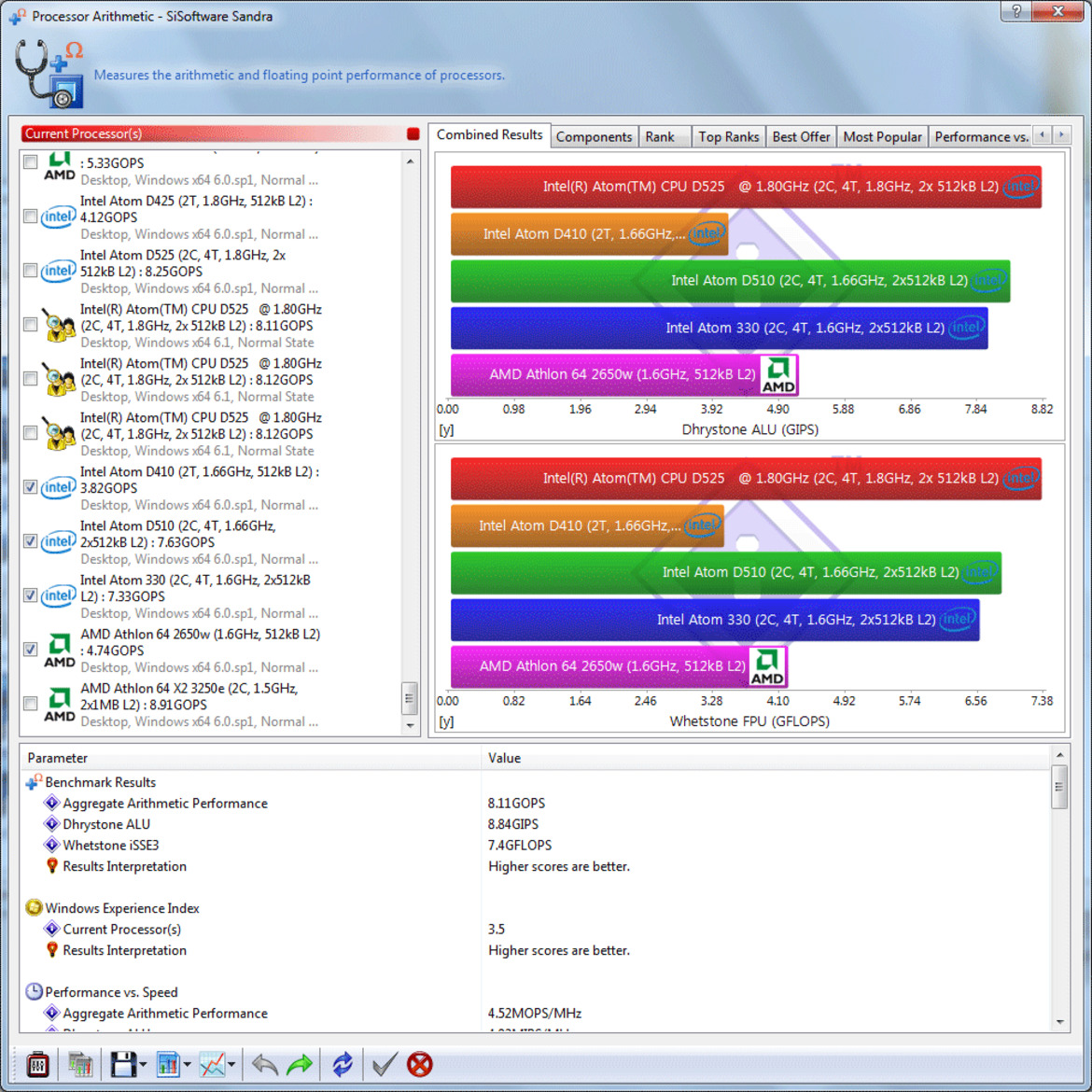This screenshot has width=1092, height=1092.
Task: Click the Windows Experience Index group icon
Action: point(34,908)
